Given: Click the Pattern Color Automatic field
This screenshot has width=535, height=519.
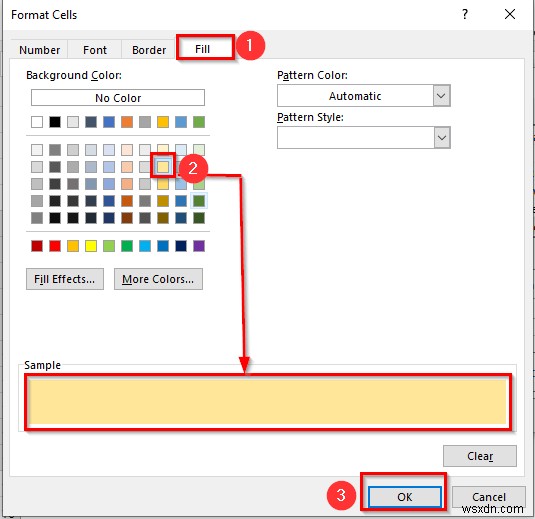Looking at the screenshot, I should click(x=356, y=96).
